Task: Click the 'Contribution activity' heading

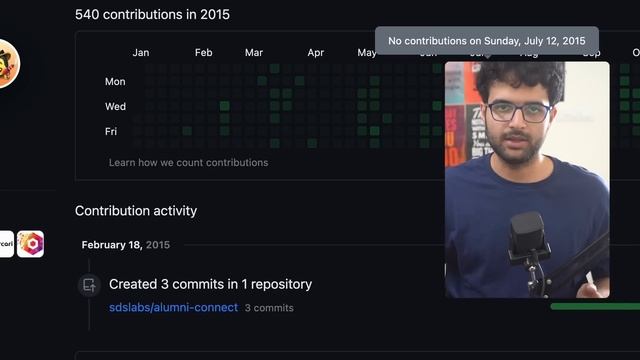Action: tap(136, 211)
